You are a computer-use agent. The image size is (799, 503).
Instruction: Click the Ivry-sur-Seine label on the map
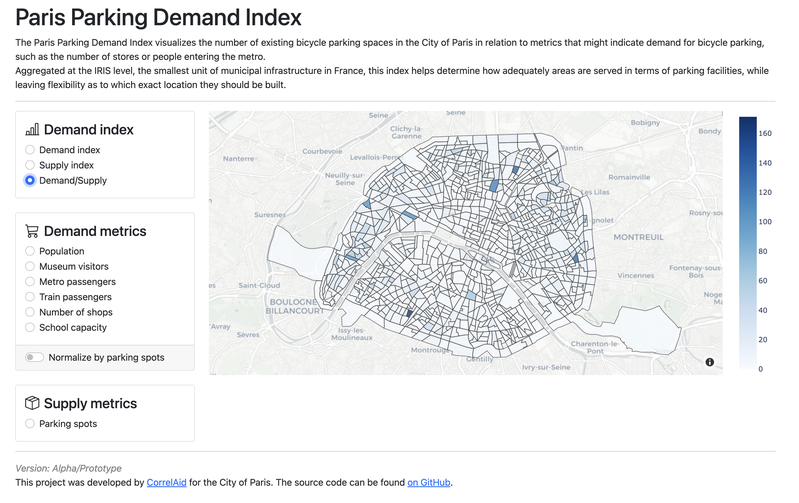(546, 367)
